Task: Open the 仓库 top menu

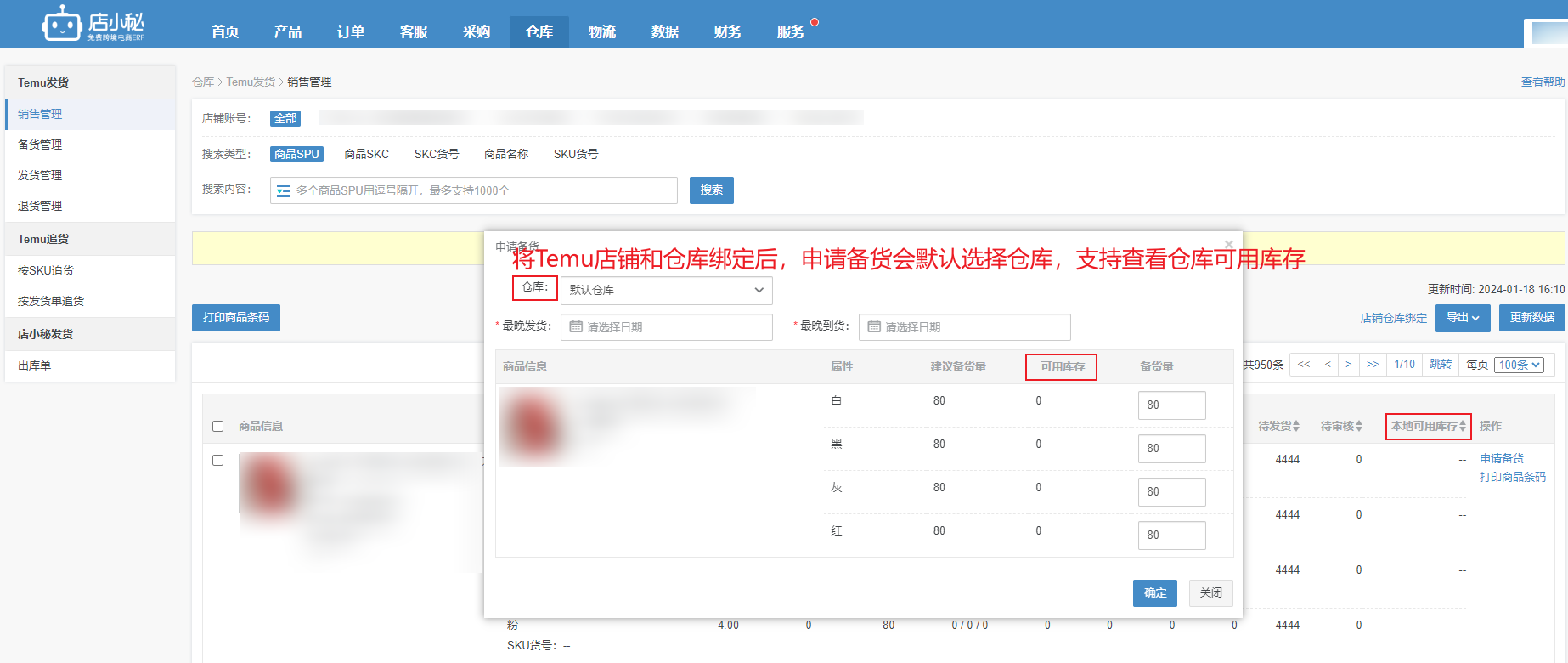Action: coord(539,31)
